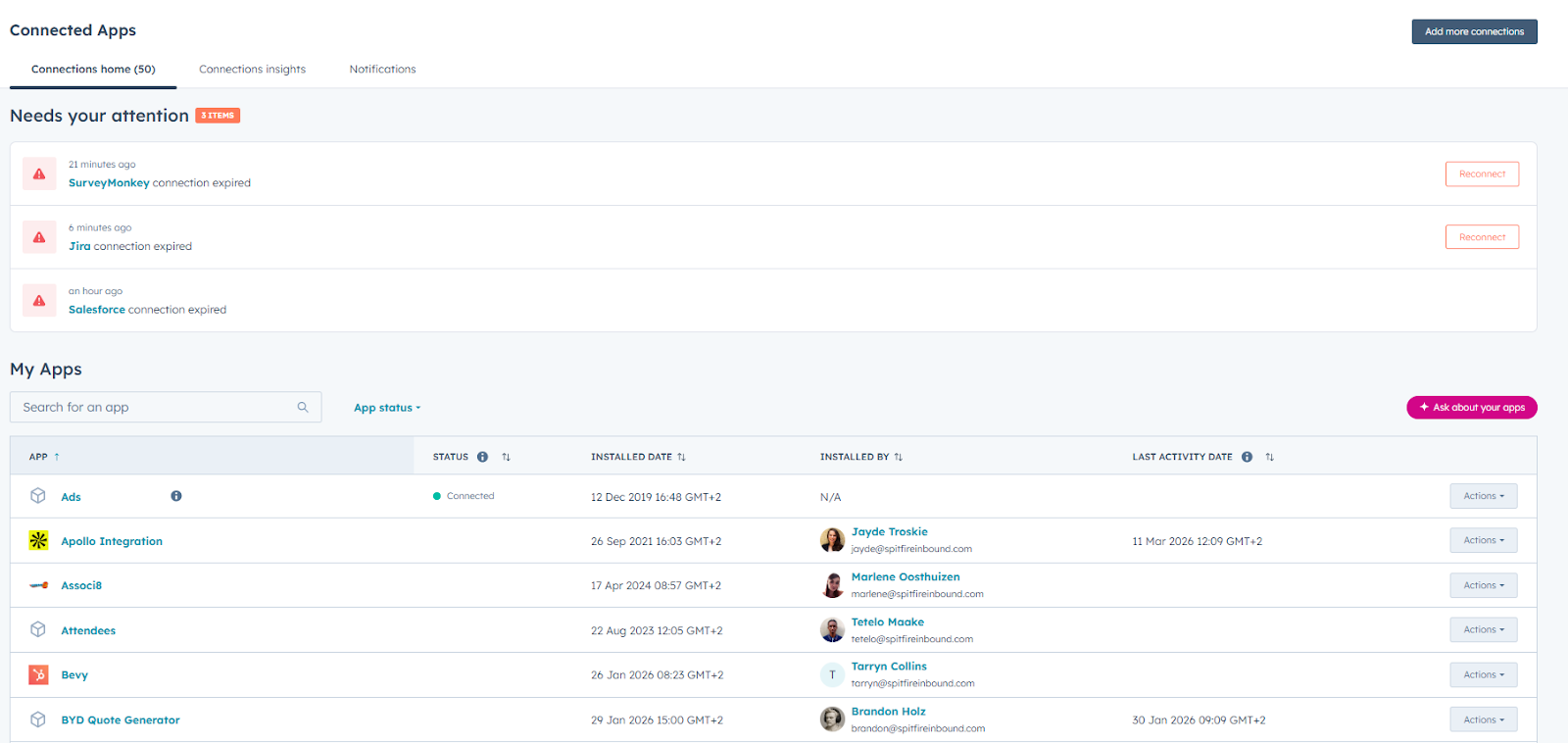Click Ask about your apps button
Screen dimensions: 1568x743
point(1472,407)
